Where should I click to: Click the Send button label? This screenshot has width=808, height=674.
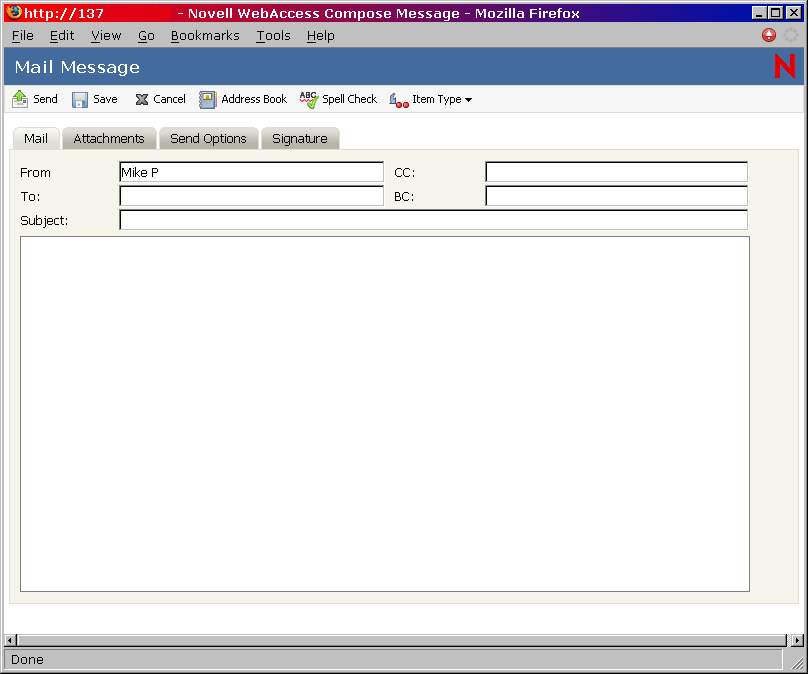(45, 99)
